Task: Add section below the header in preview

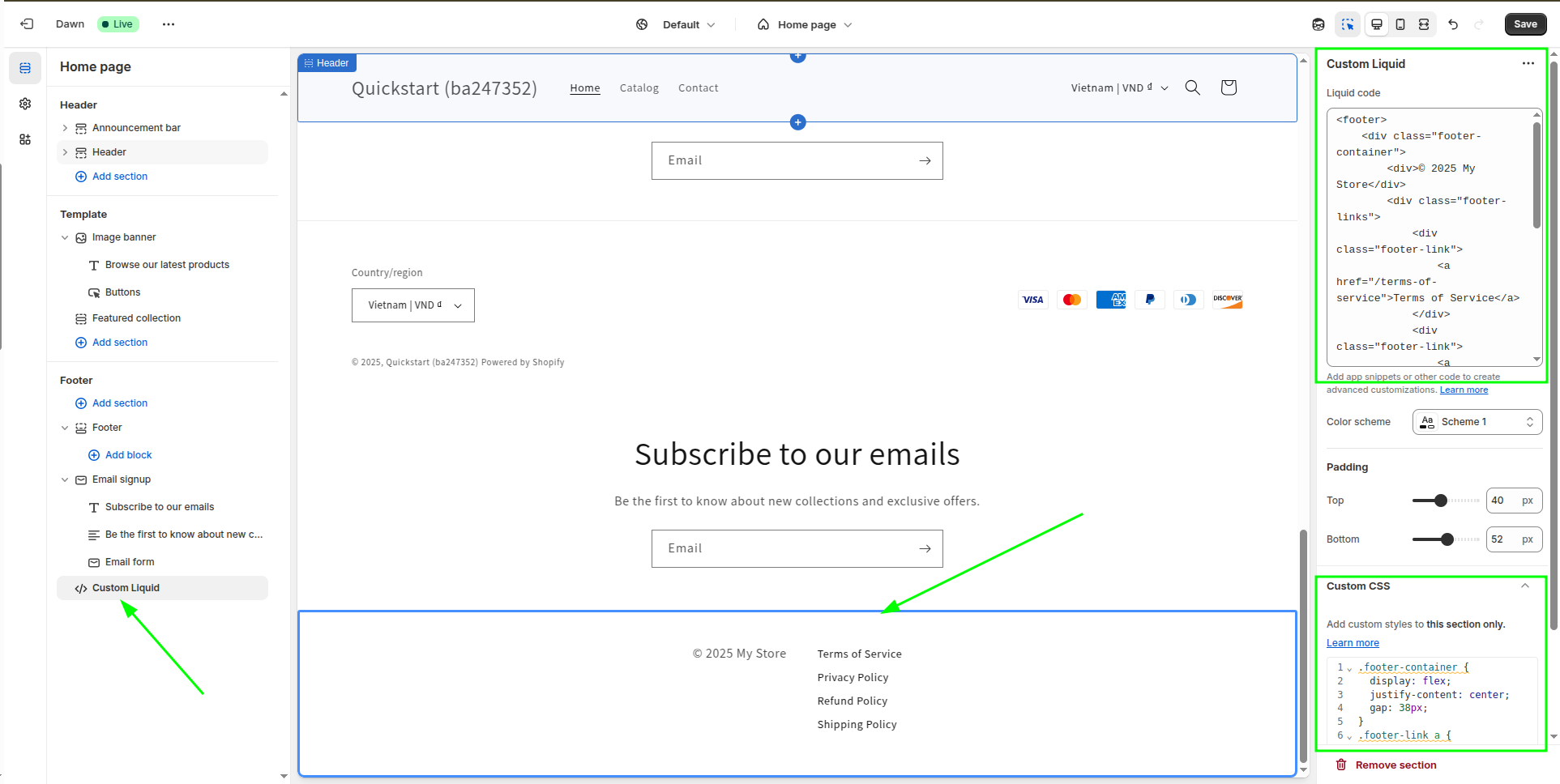Action: 798,122
